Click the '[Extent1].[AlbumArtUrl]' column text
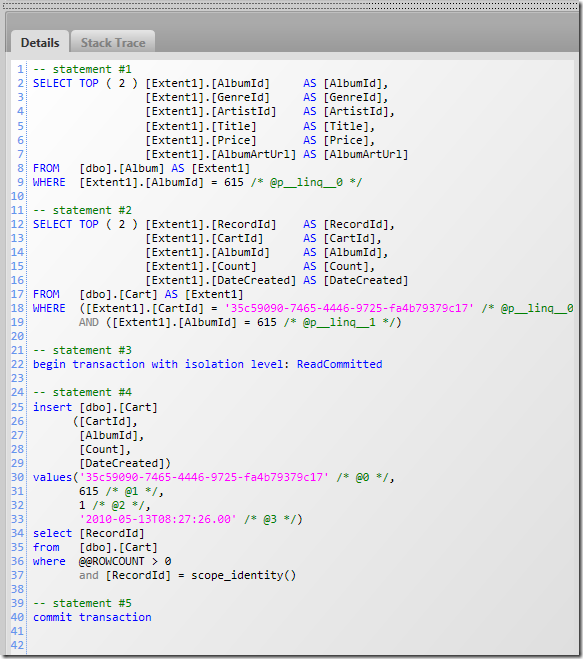Image resolution: width=583 pixels, height=659 pixels. click(x=221, y=154)
